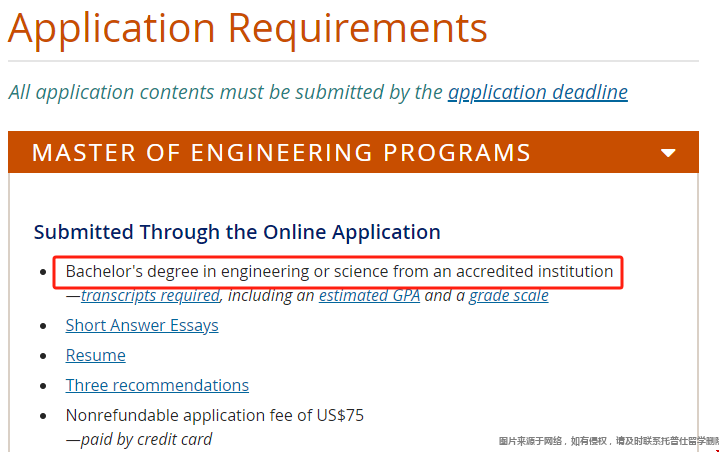This screenshot has width=719, height=452.
Task: Click the bullet beside Nonrefundable application fee
Action: [42, 416]
